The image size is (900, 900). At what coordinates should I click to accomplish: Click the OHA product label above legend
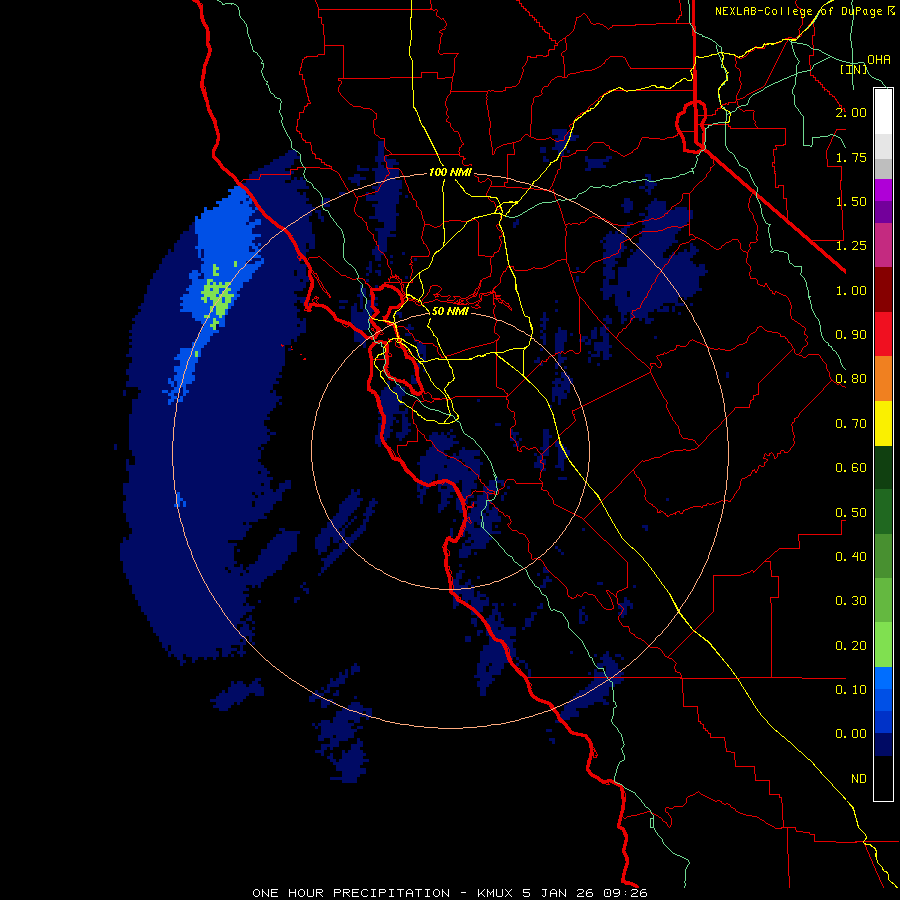coord(879,59)
